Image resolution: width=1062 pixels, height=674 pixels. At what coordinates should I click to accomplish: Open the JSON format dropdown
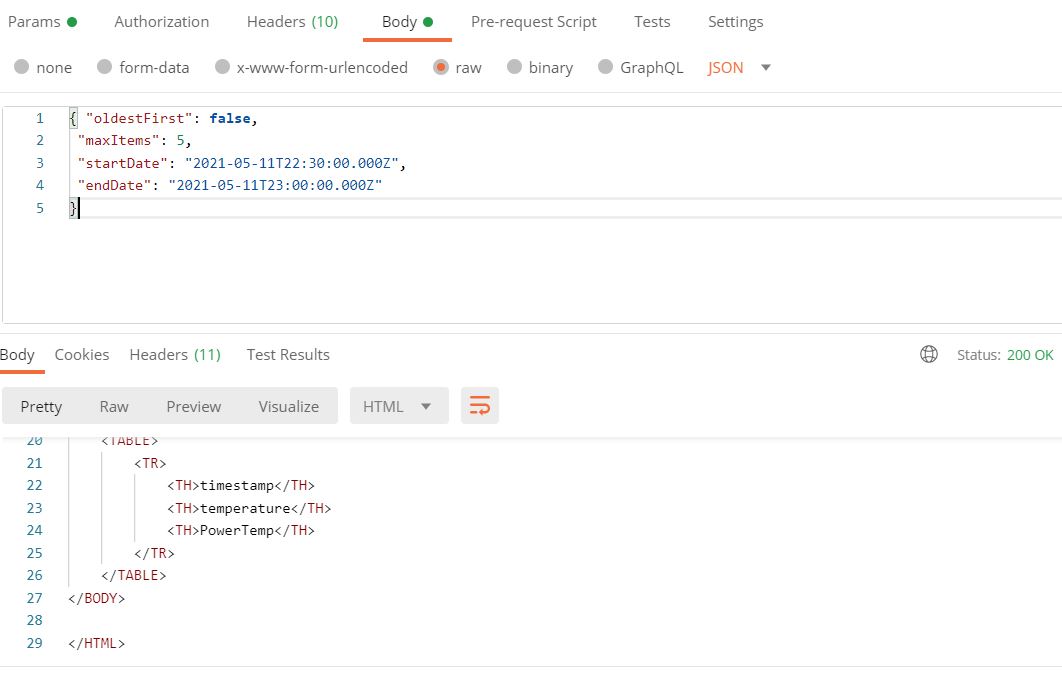tap(740, 68)
